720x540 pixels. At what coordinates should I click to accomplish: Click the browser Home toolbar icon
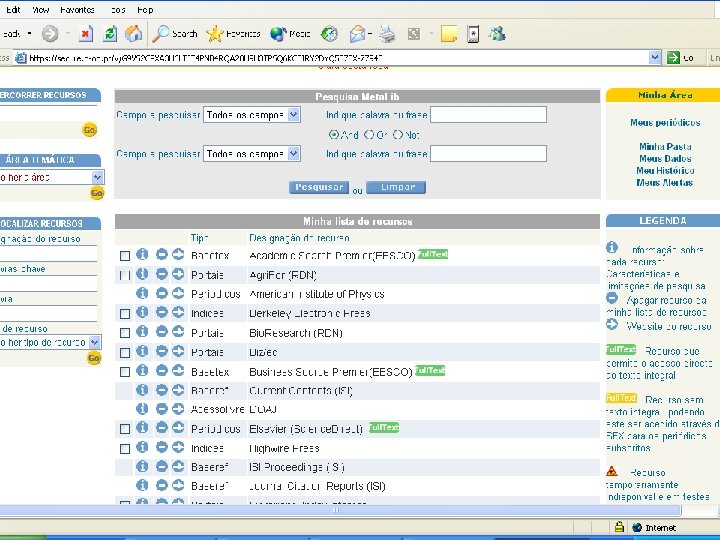(x=133, y=34)
